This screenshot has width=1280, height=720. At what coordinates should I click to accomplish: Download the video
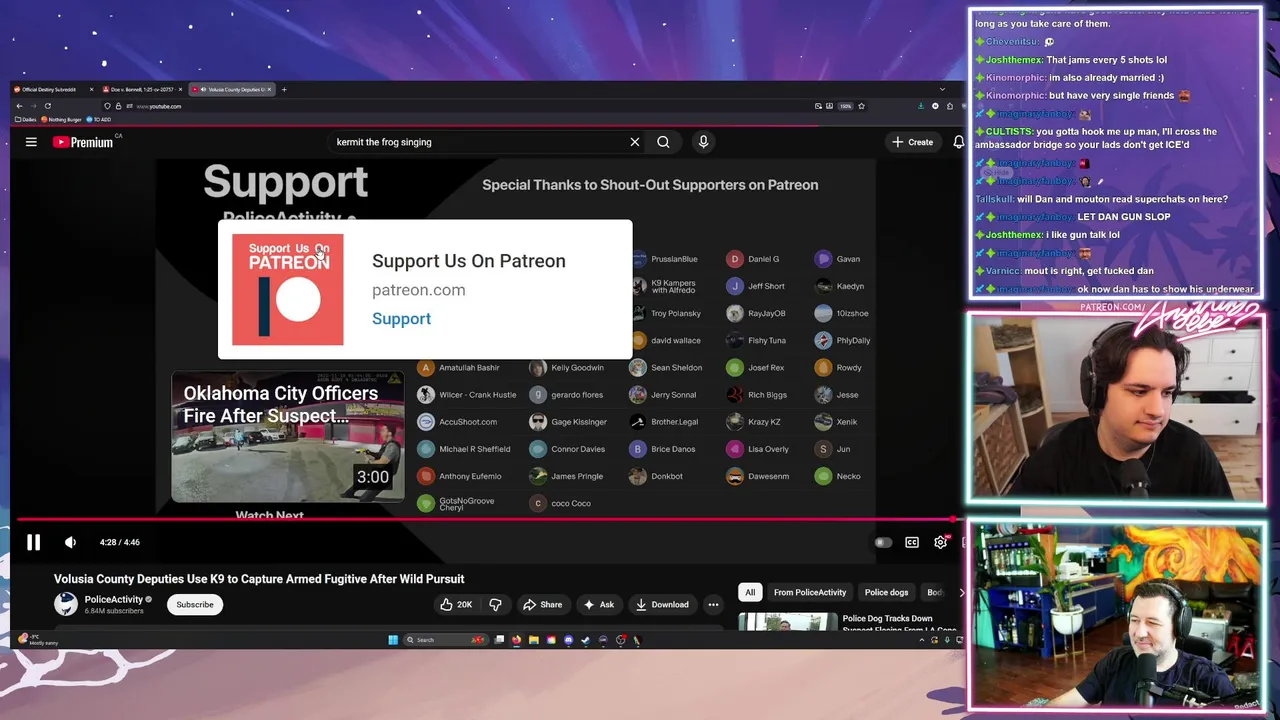coord(662,604)
